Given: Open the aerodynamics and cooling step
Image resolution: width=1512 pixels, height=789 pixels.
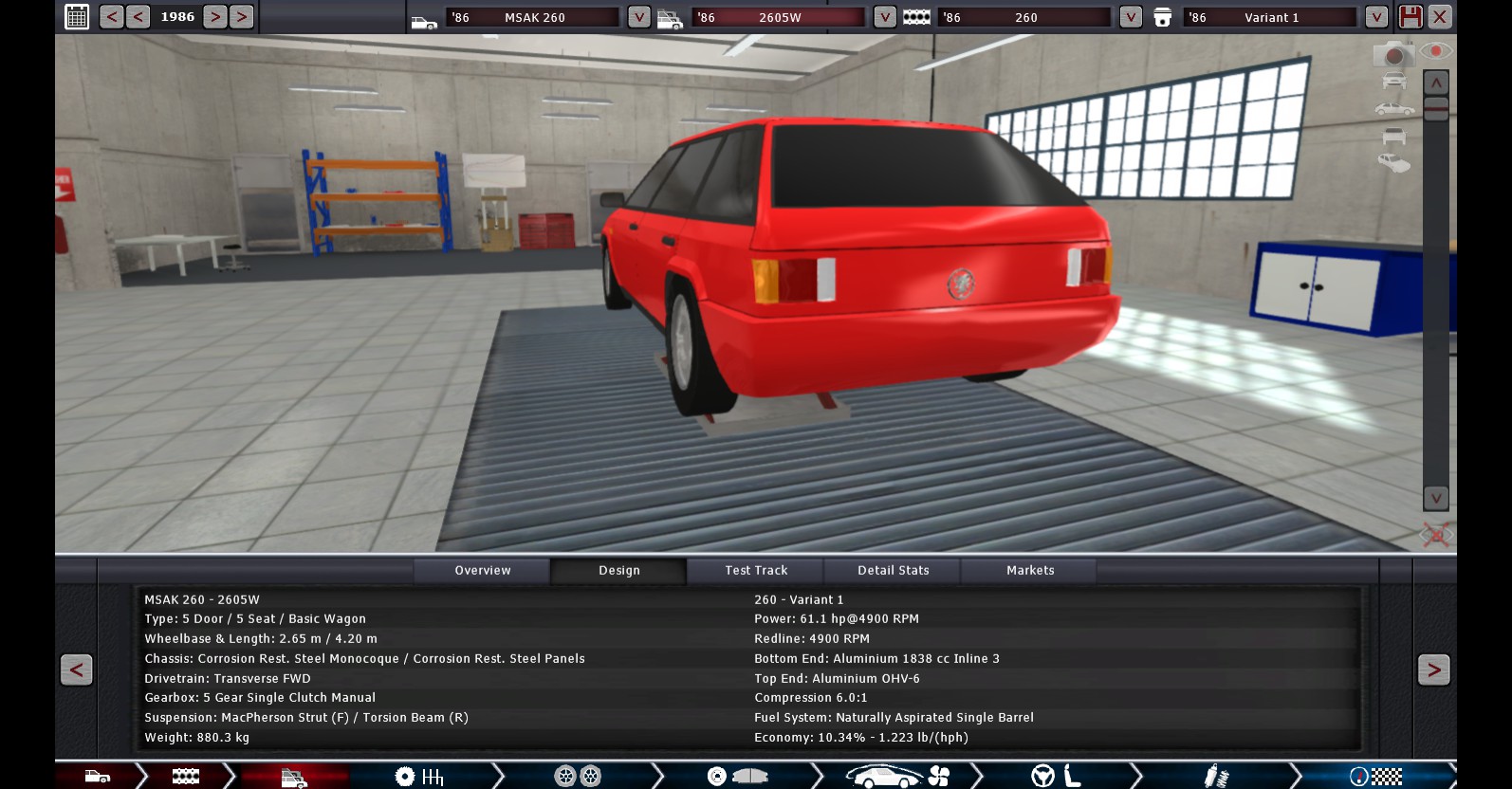Looking at the screenshot, I should [x=897, y=777].
